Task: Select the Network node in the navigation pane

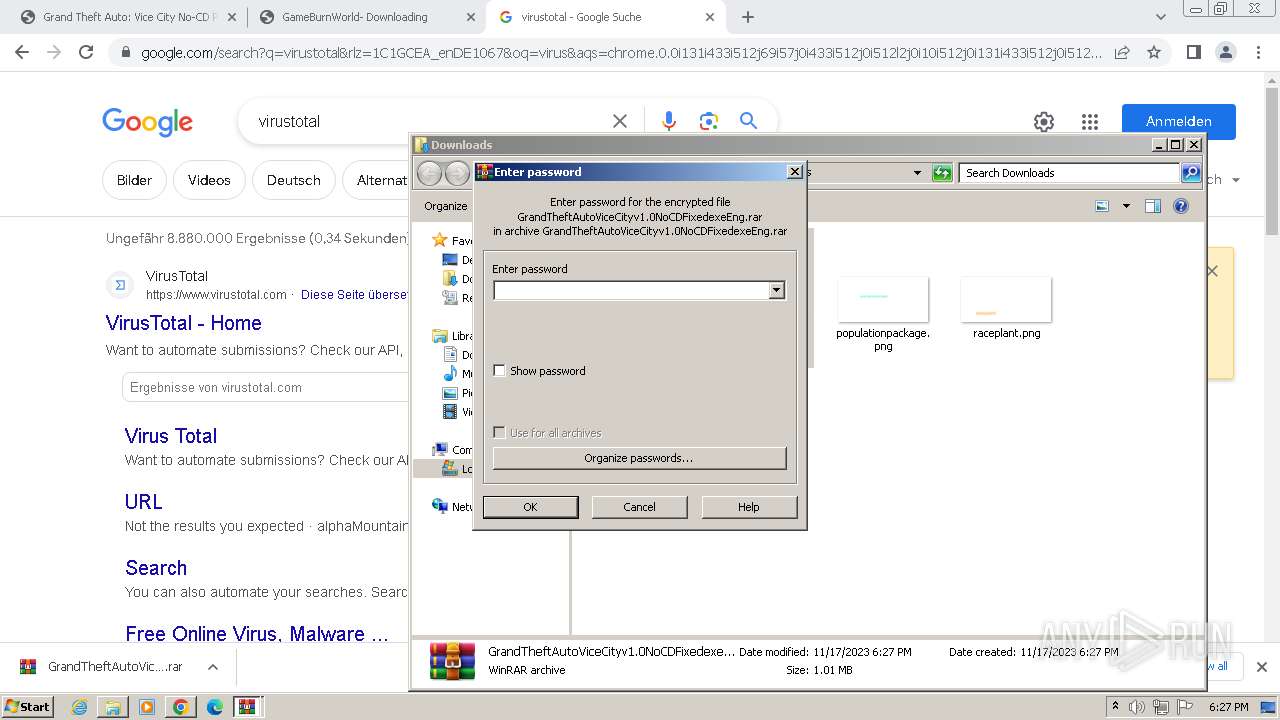Action: 452,507
